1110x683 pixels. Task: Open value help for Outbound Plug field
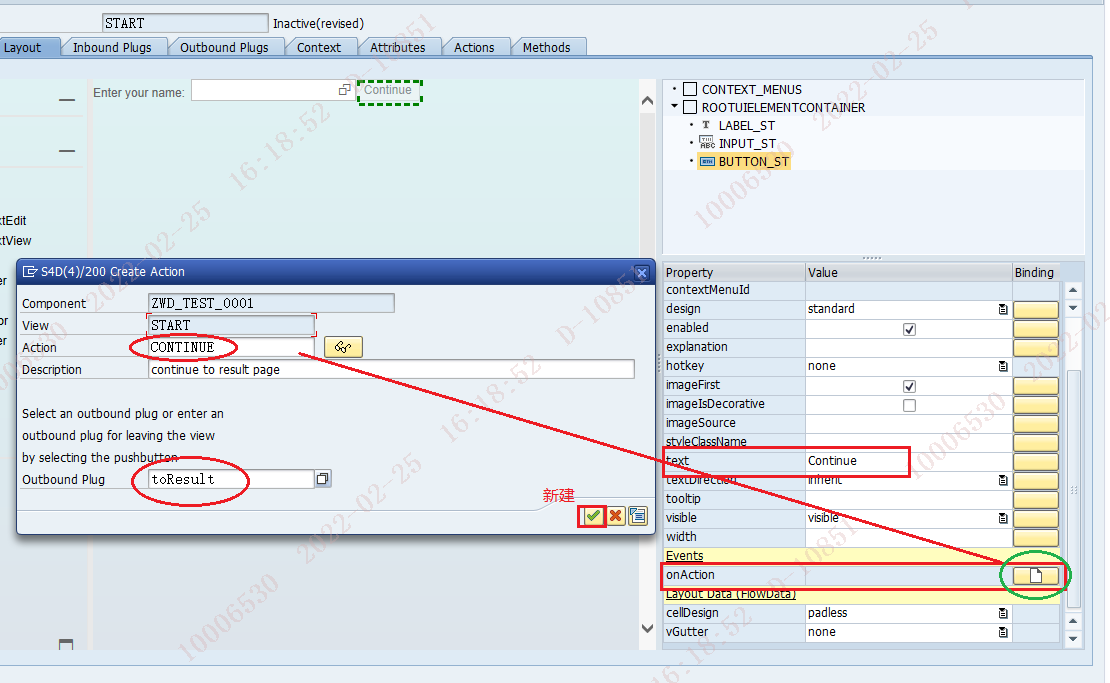[x=323, y=479]
